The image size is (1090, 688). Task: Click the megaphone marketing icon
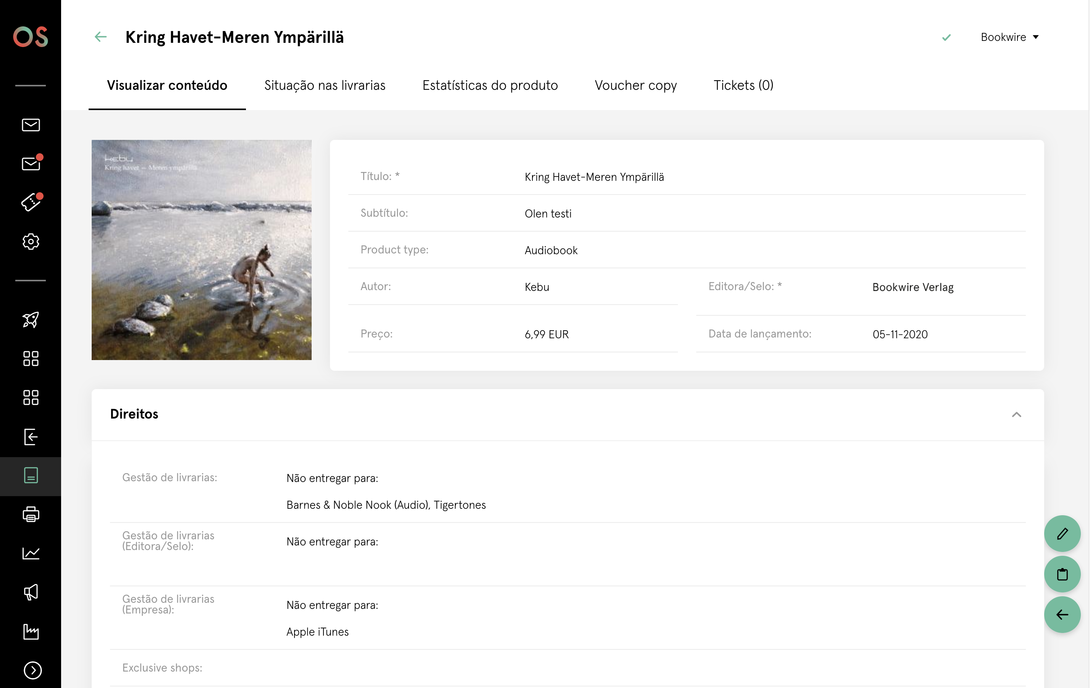click(x=31, y=592)
